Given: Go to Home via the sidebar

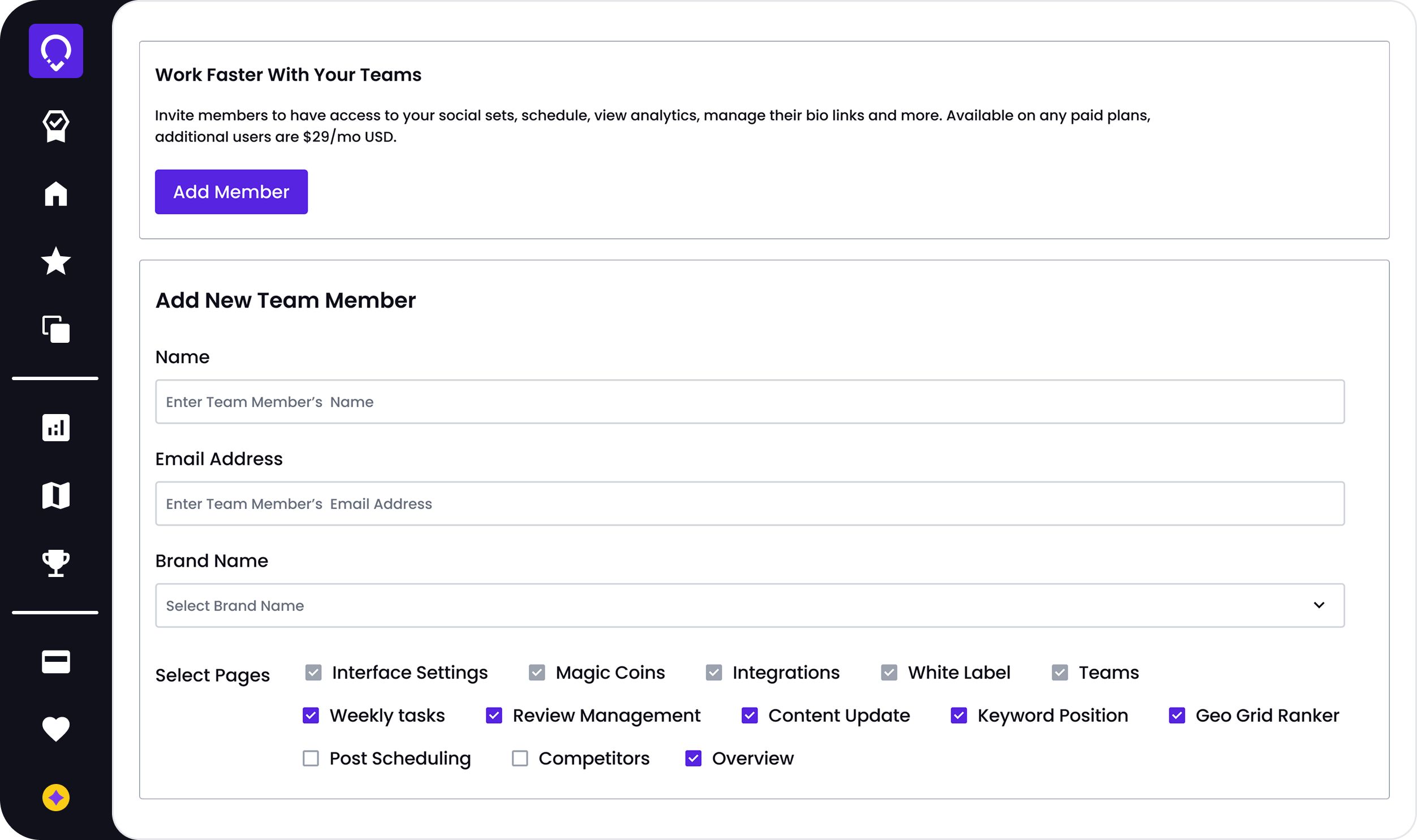Looking at the screenshot, I should point(56,193).
